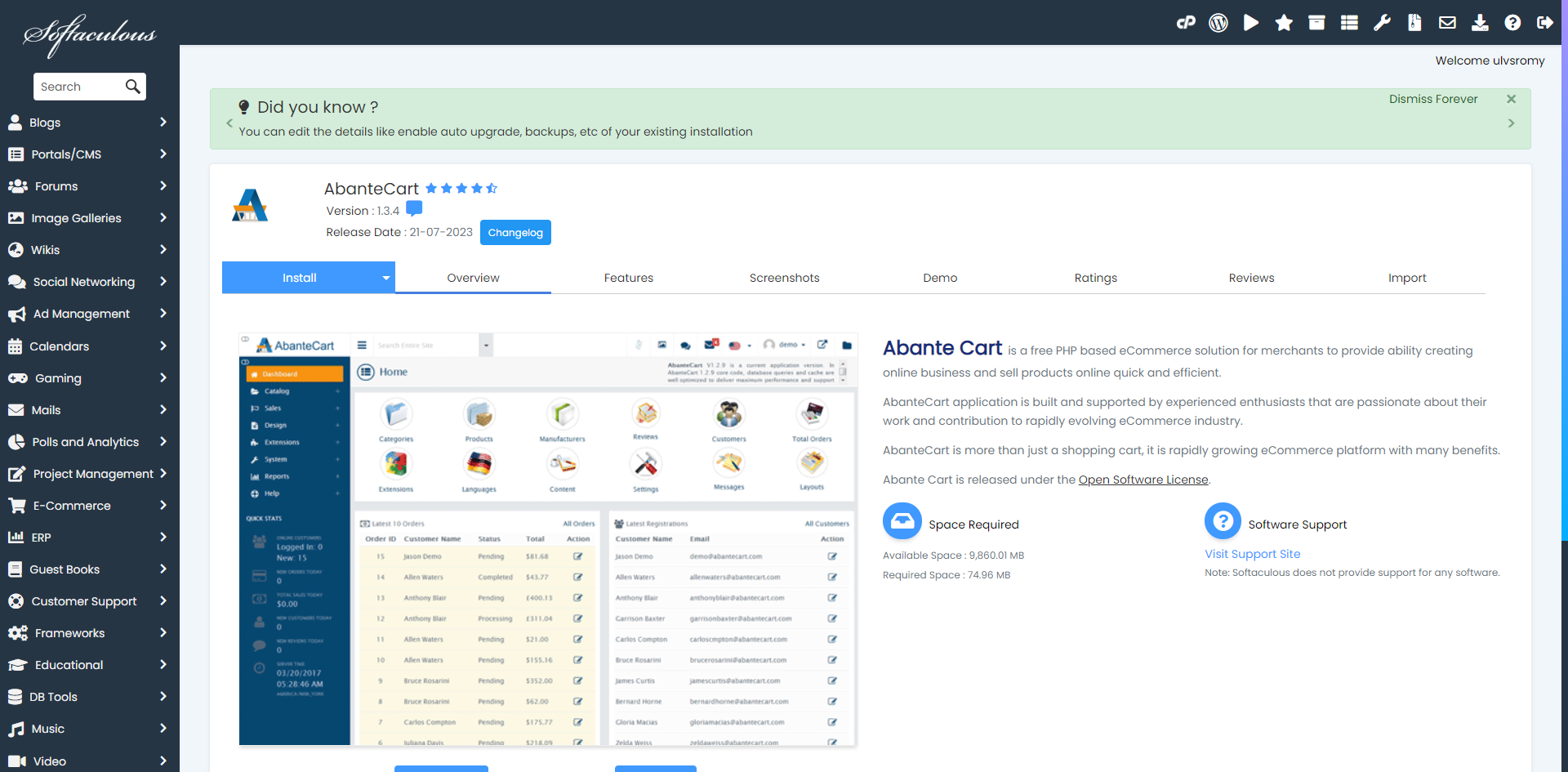Click the Changelog button
Screen dimensions: 1568x772
[515, 232]
